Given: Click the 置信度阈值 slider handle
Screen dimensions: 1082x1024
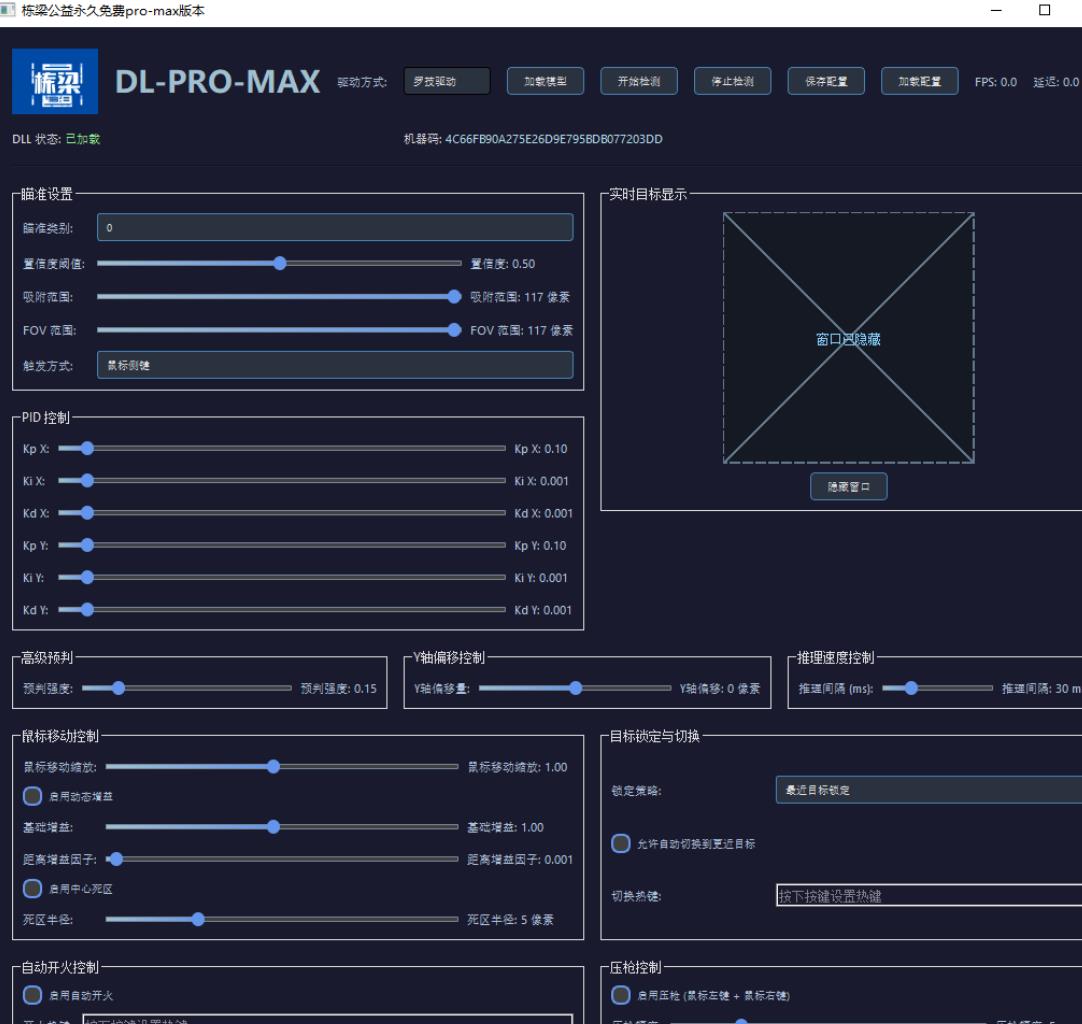Looking at the screenshot, I should 280,263.
